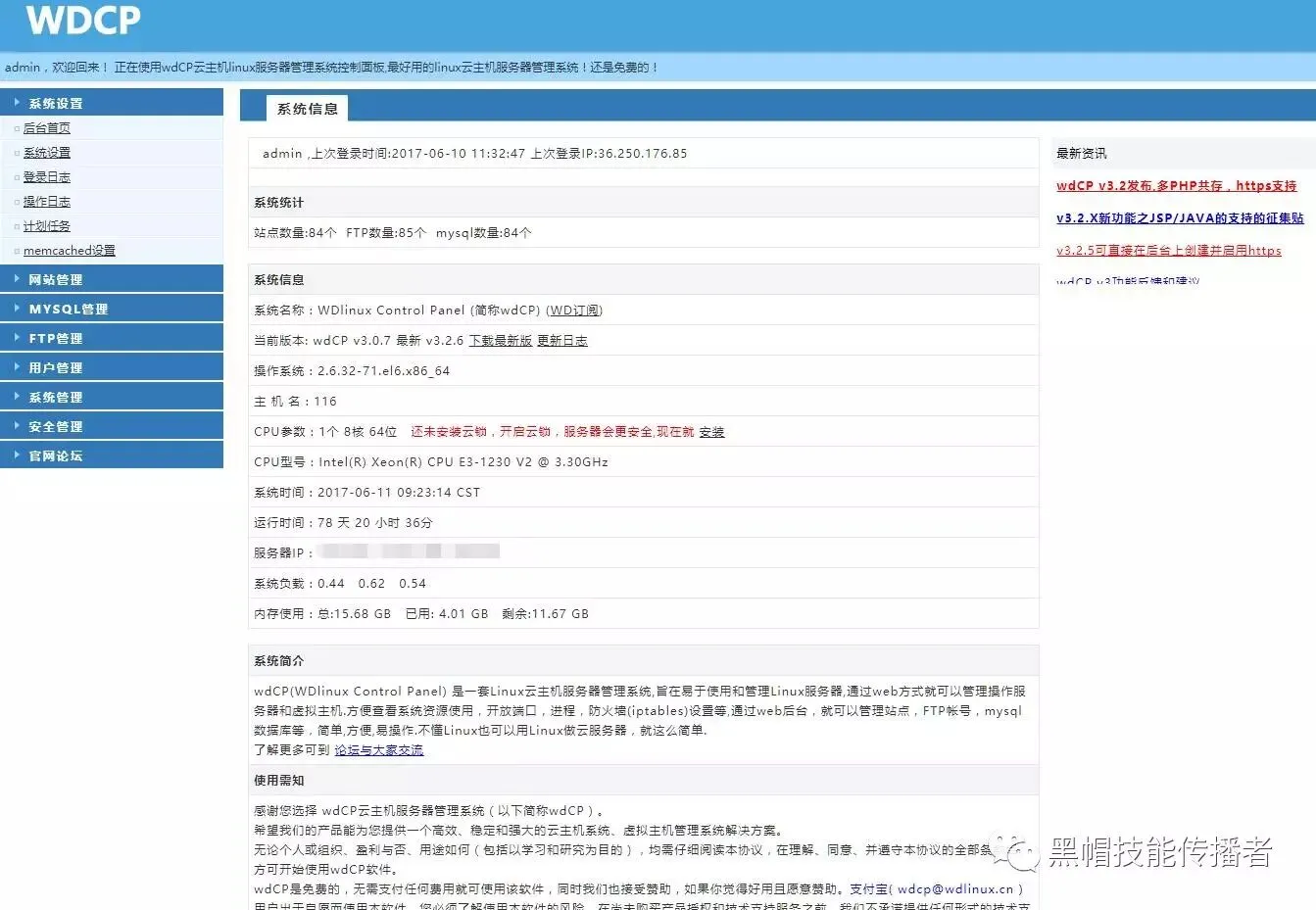
Task: Open 系统设置 submenu link
Action: point(47,153)
